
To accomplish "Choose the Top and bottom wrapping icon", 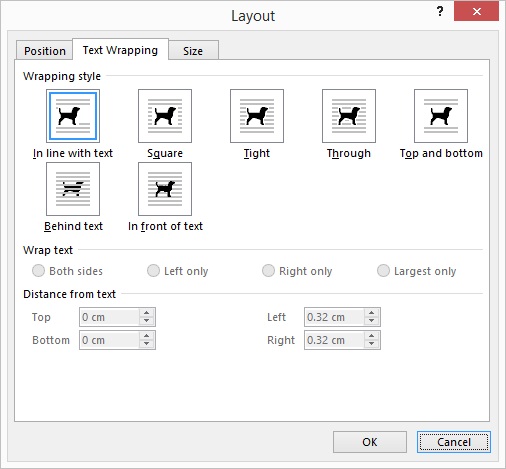I will pyautogui.click(x=441, y=116).
